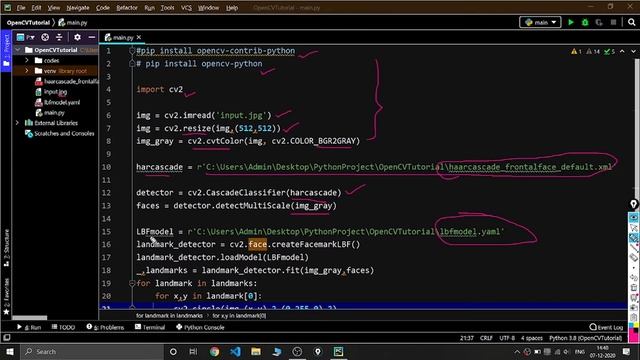
Task: Select the pointer arrow annotation tool
Action: pos(633,227)
